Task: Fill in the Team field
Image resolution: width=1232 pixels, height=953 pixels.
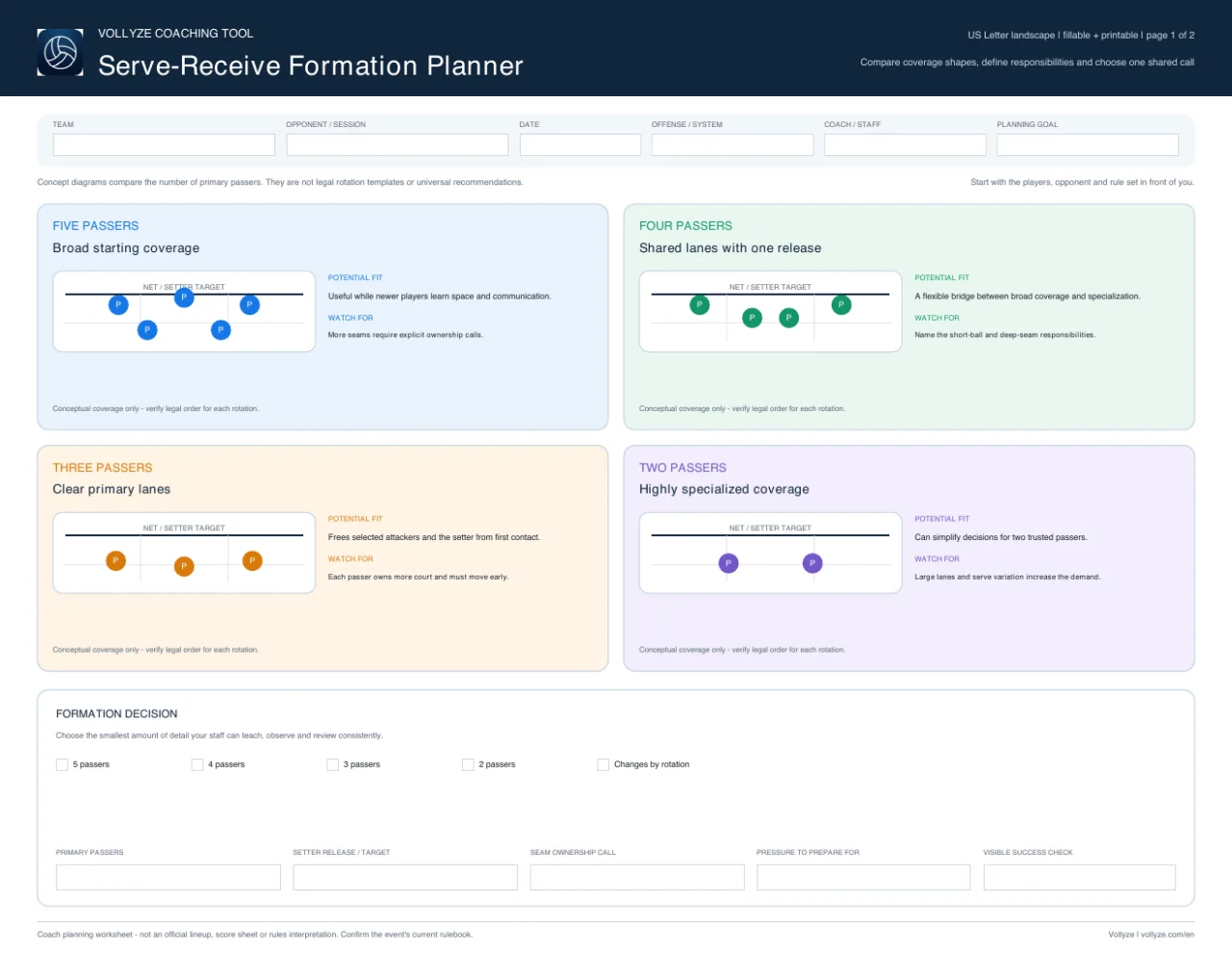Action: click(164, 144)
